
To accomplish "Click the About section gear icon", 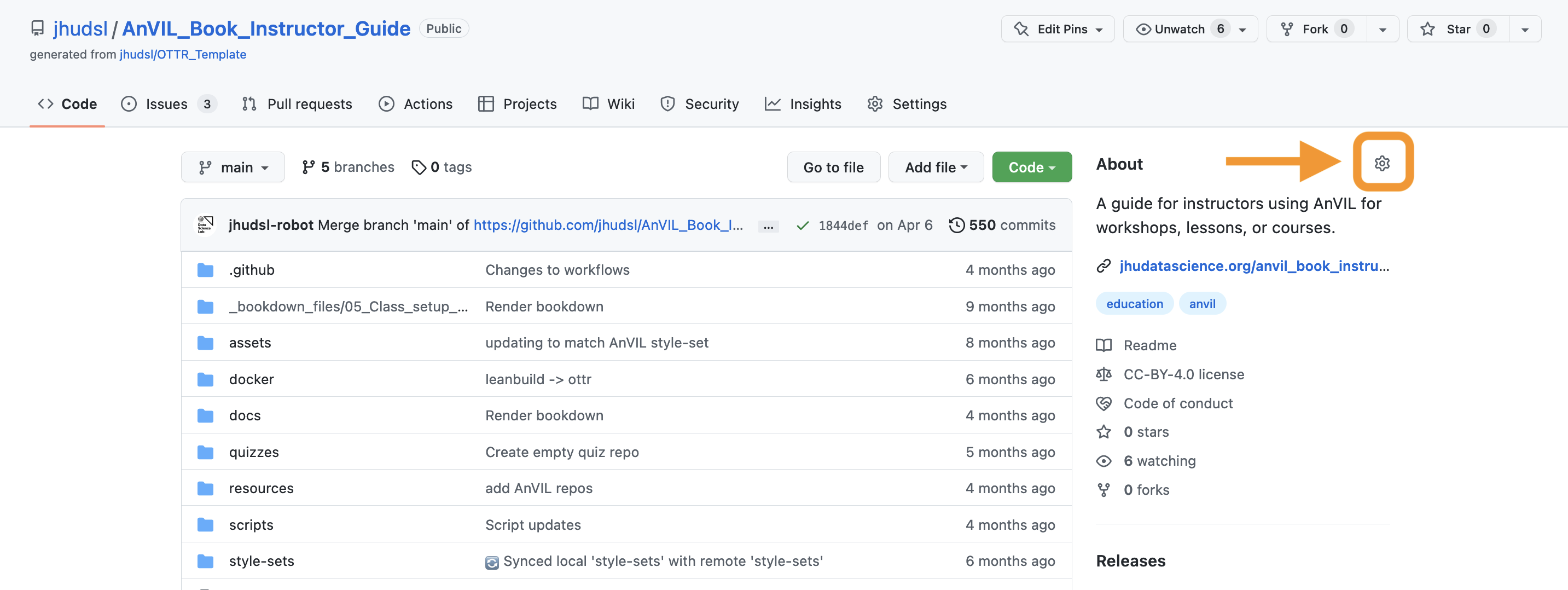I will [x=1382, y=163].
